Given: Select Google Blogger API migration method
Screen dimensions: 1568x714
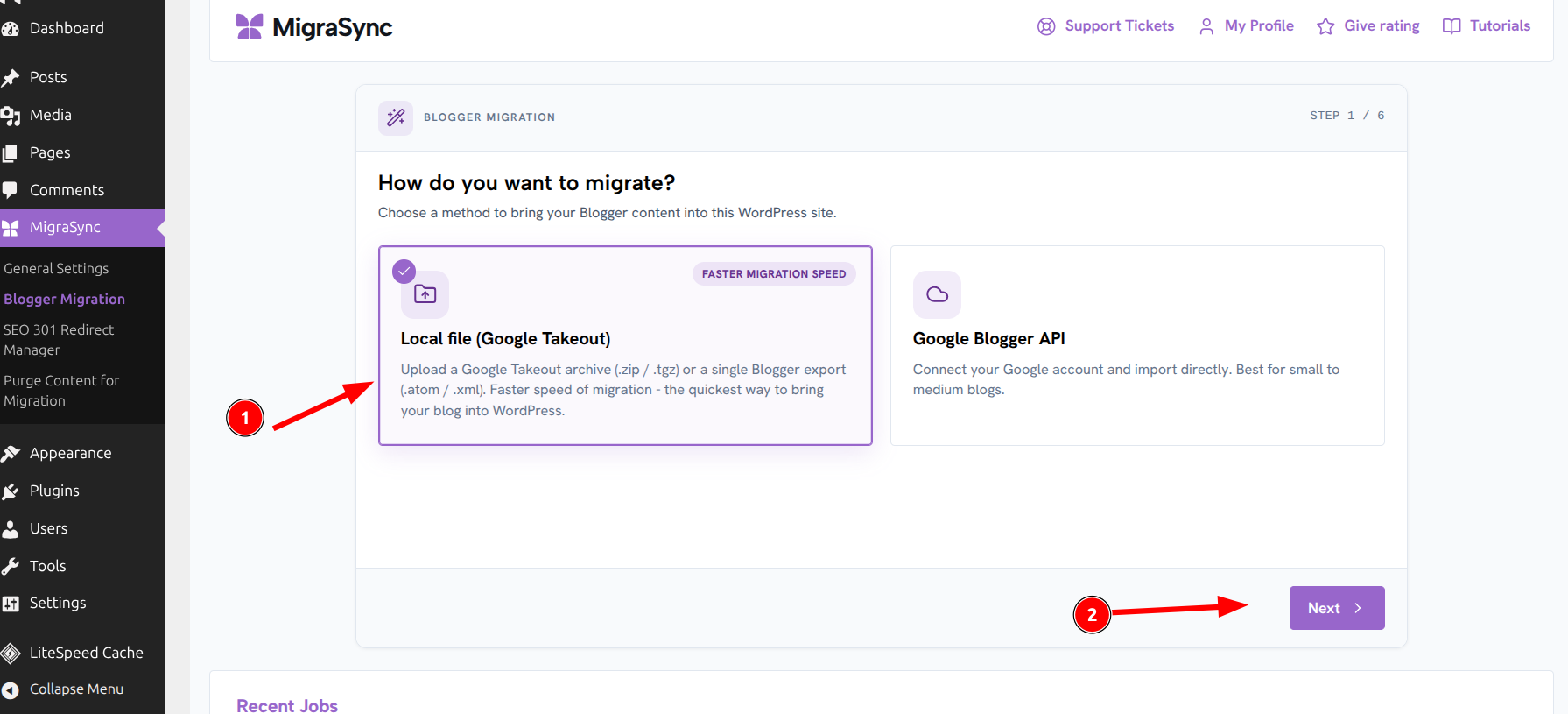Looking at the screenshot, I should (1137, 345).
